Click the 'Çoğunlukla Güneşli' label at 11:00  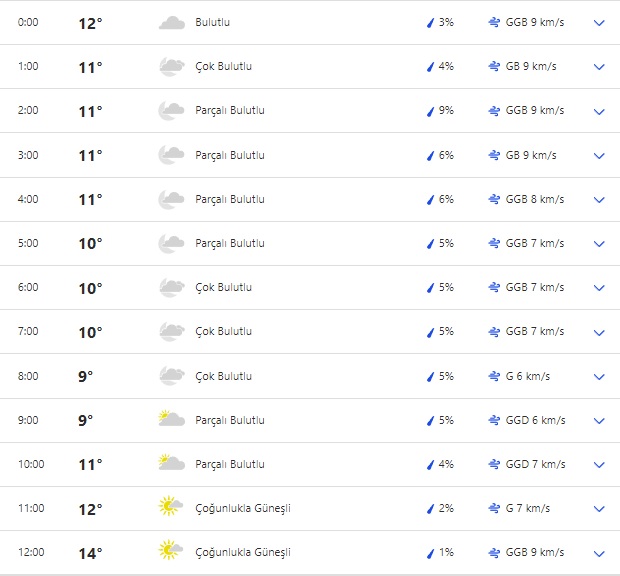(243, 508)
